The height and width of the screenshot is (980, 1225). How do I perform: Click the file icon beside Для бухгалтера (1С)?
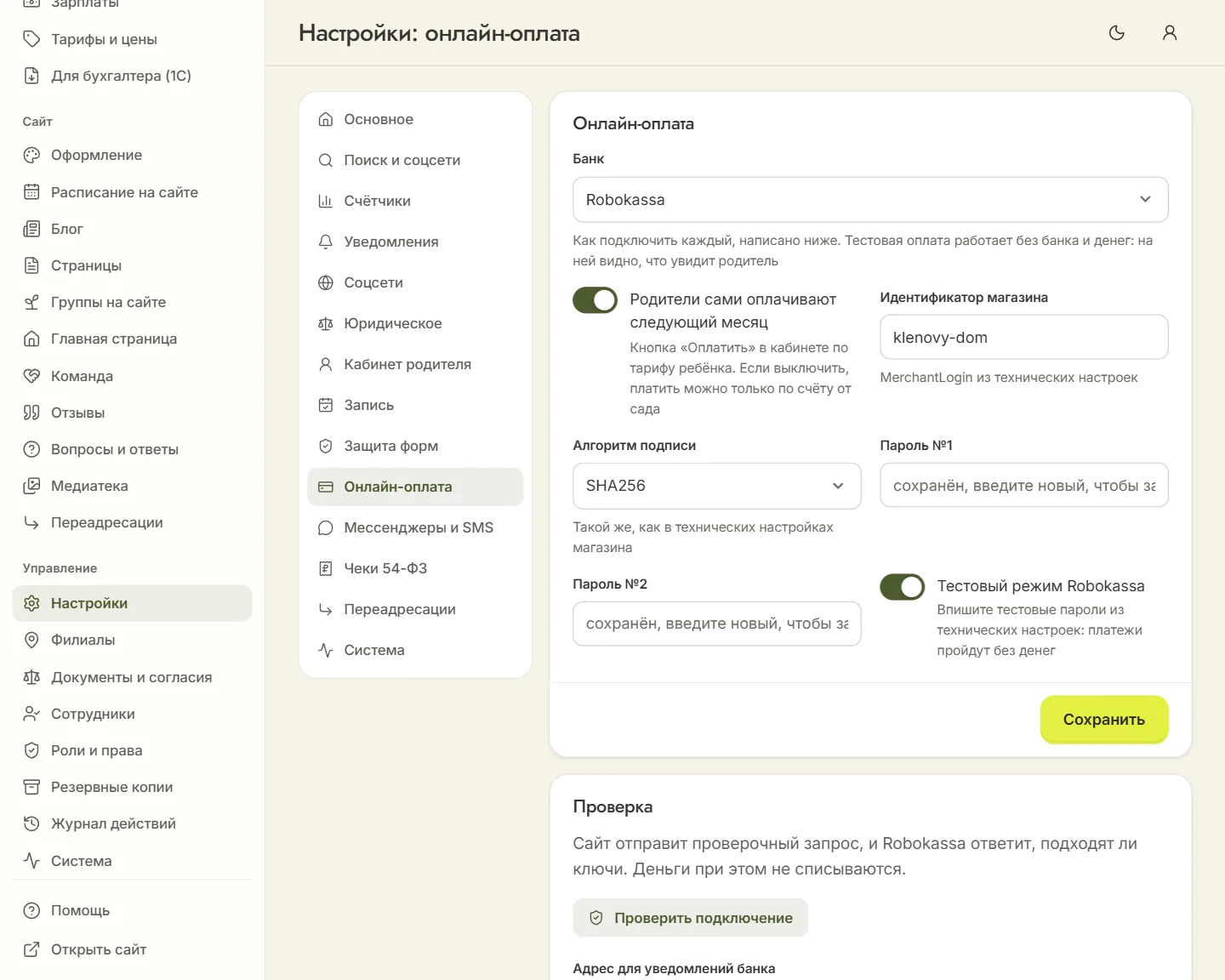point(31,76)
